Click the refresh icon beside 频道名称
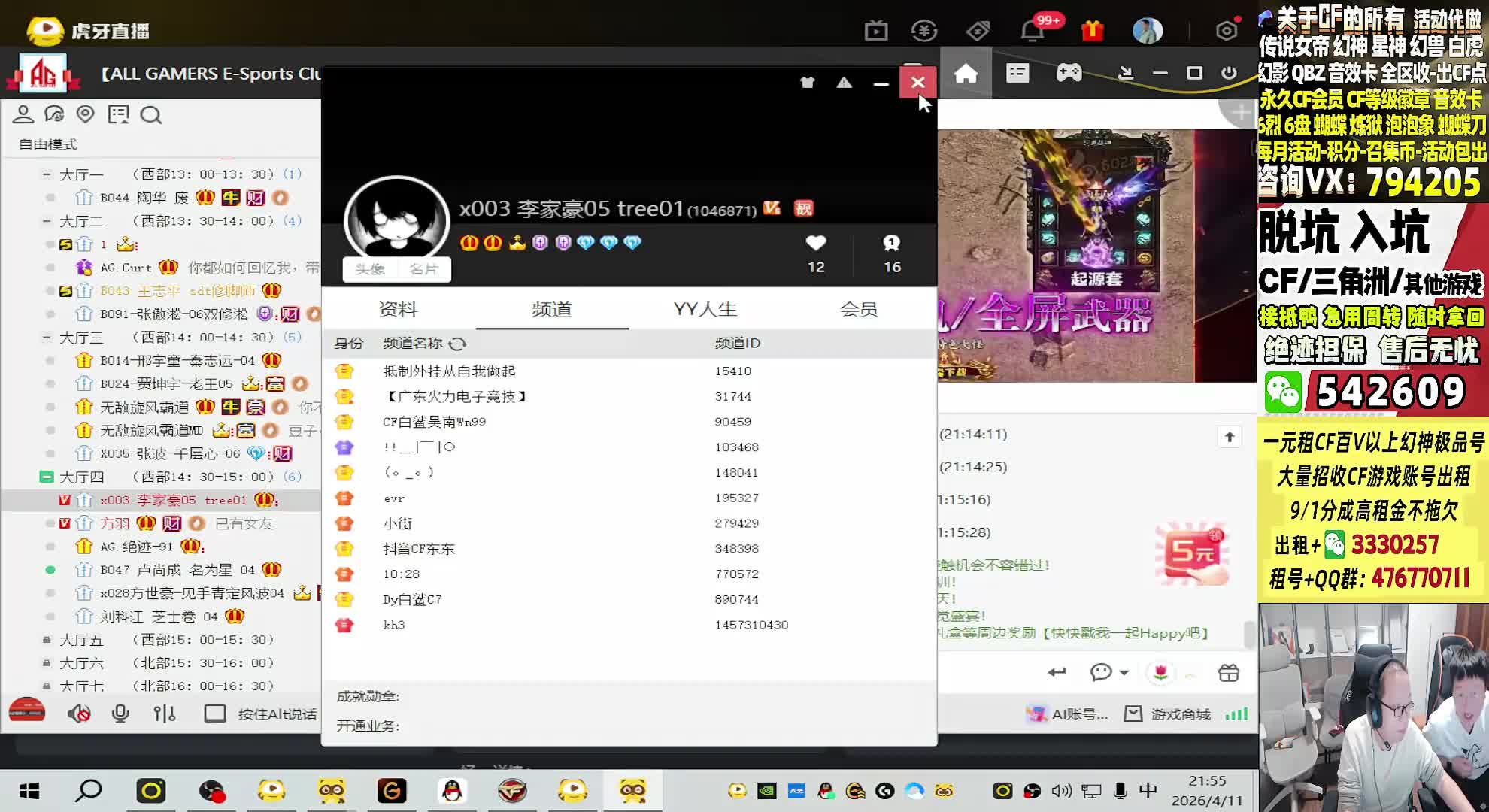The image size is (1489, 812). 457,344
